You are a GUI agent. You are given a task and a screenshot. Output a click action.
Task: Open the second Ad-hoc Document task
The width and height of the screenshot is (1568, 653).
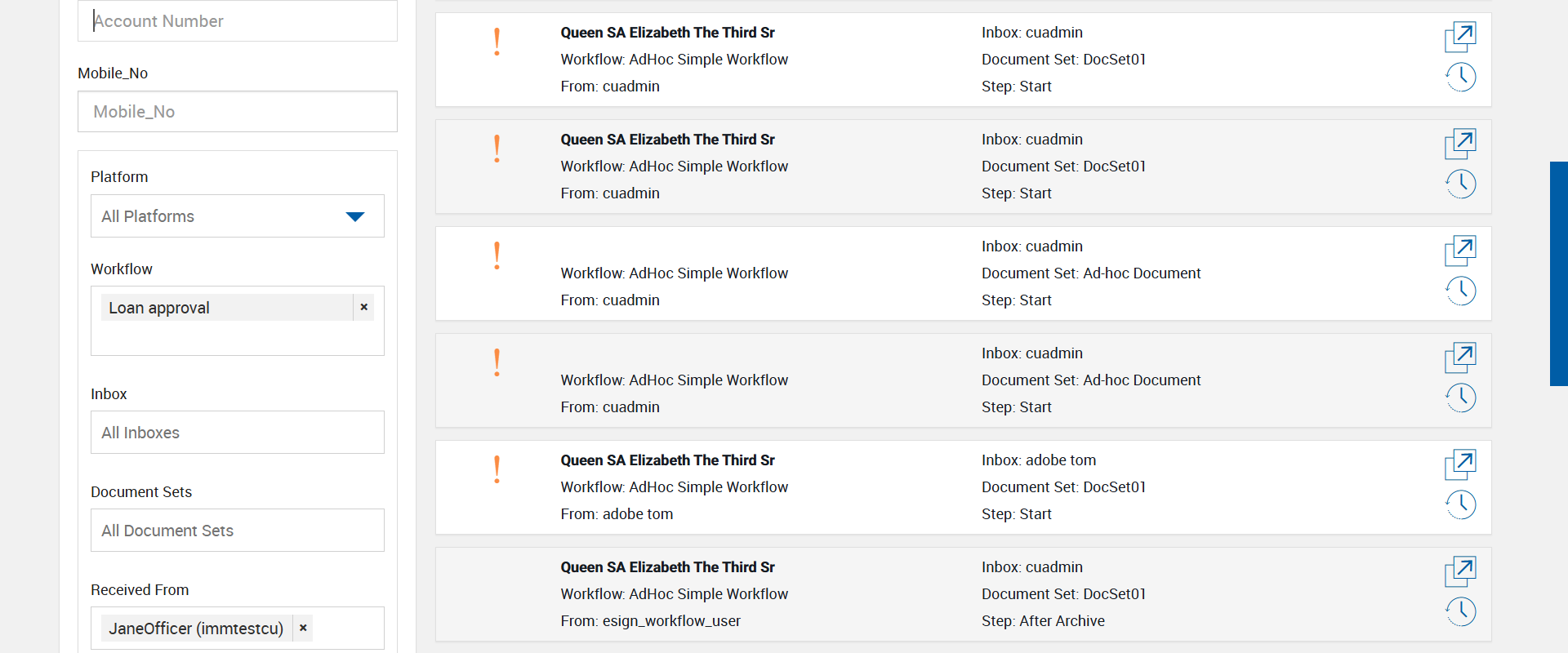pyautogui.click(x=1459, y=358)
